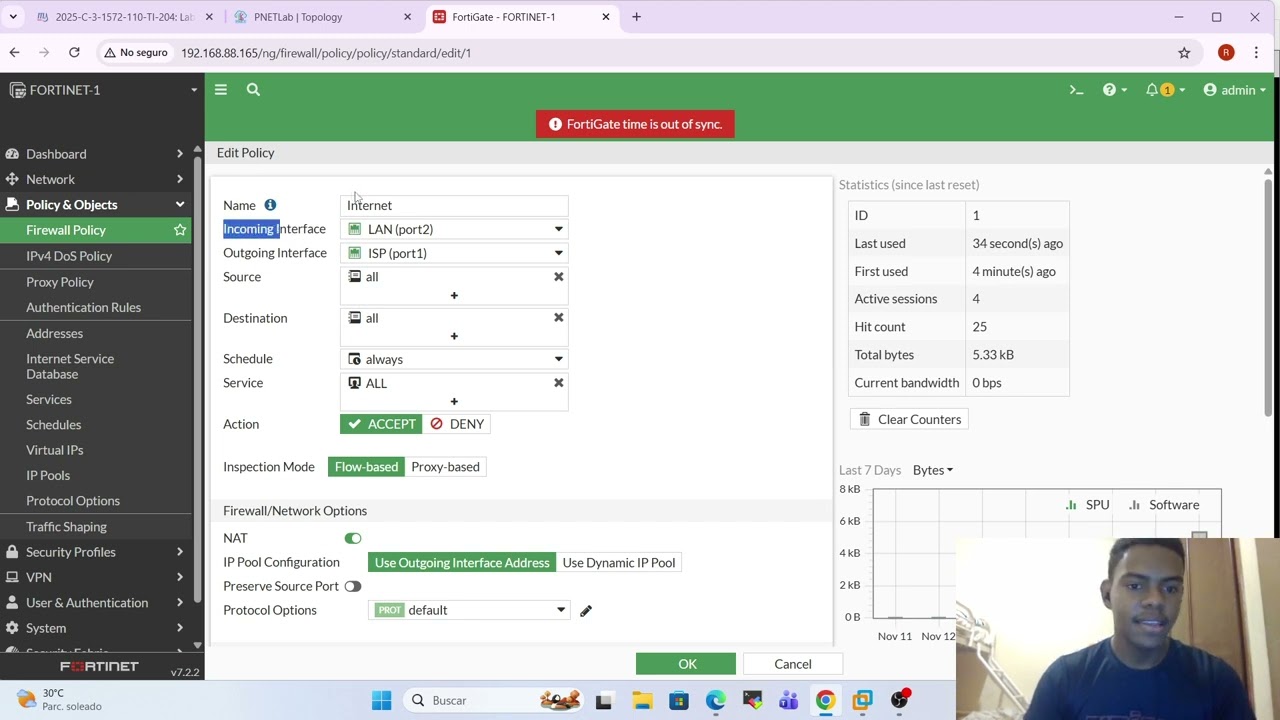
Task: Choose Use Dynamic IP Pool
Action: [x=619, y=563]
